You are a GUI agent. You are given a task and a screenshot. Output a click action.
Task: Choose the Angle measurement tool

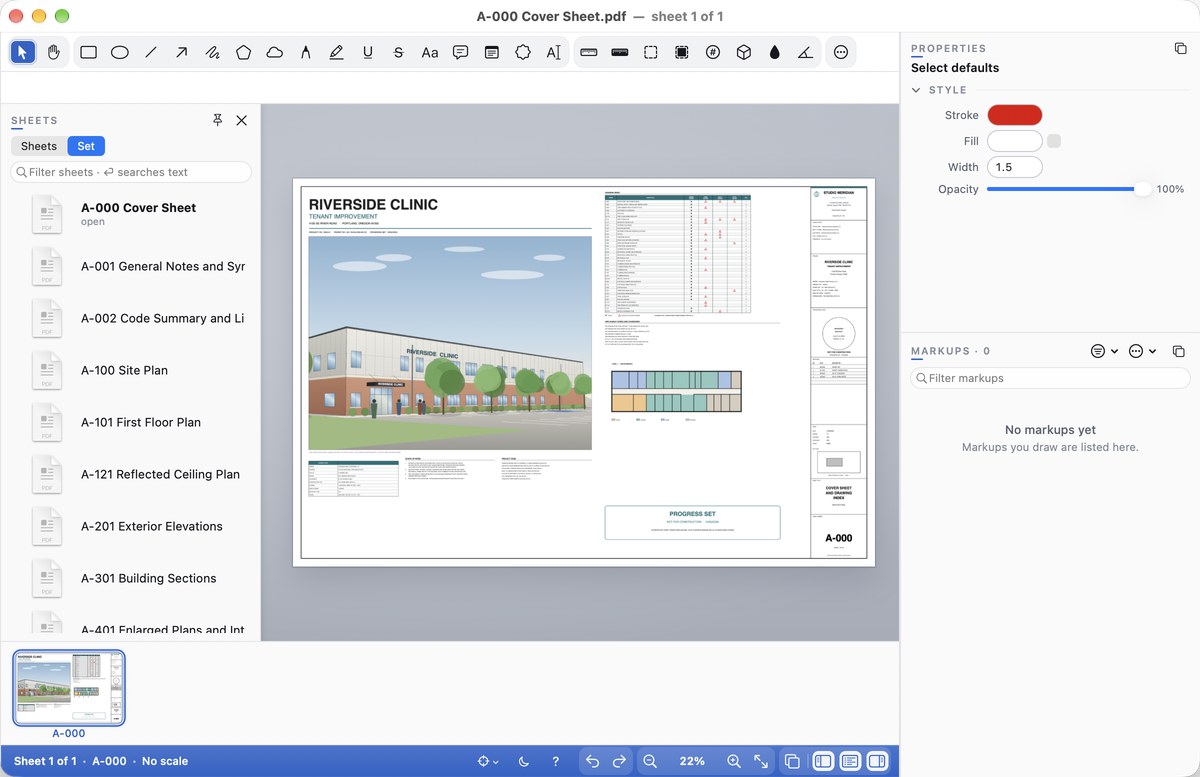click(x=805, y=52)
